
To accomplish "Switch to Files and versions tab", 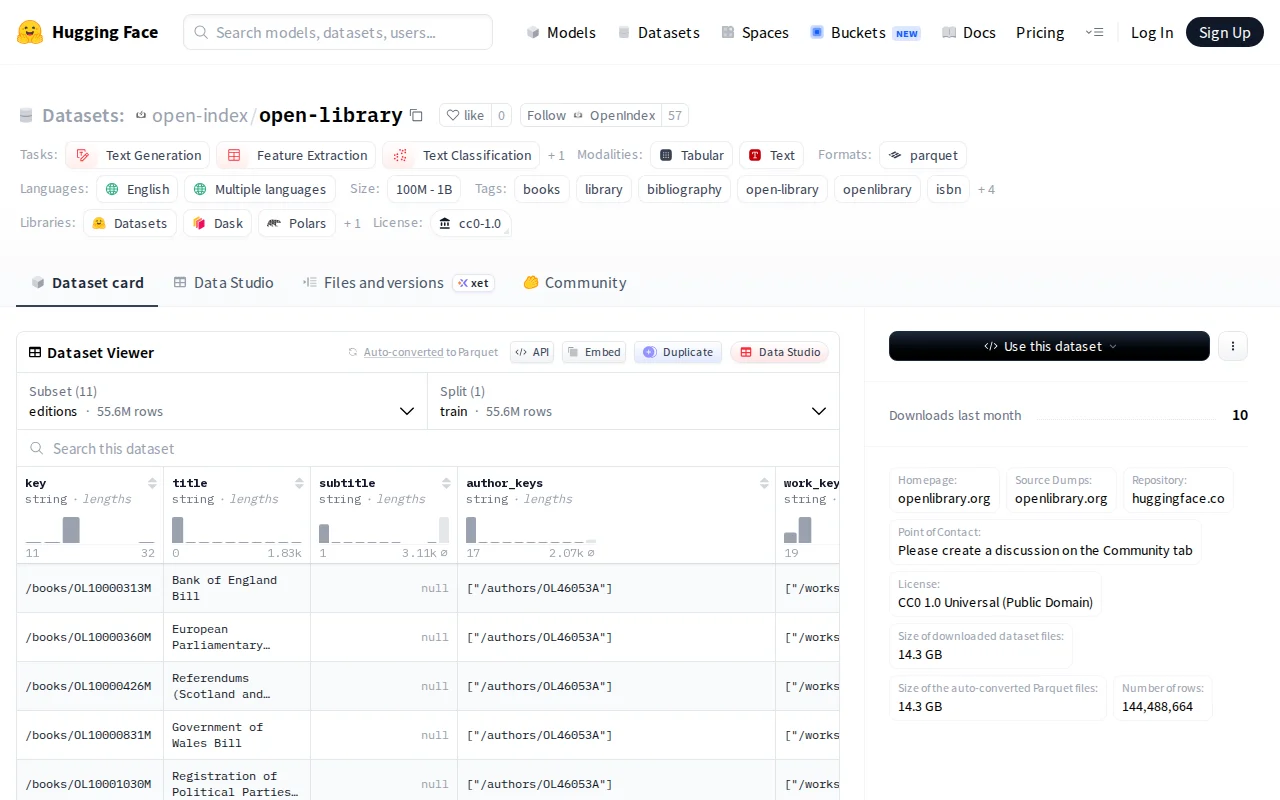I will (x=397, y=283).
